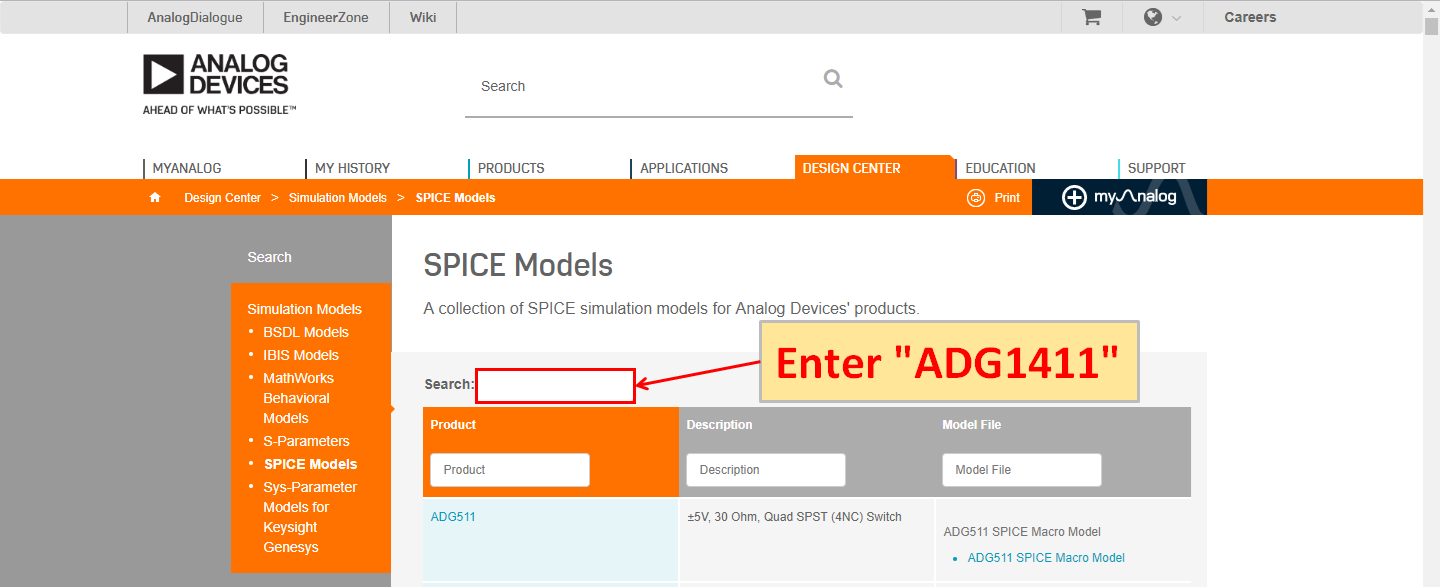Click the search magnifier icon
This screenshot has width=1440, height=587.
pyautogui.click(x=833, y=78)
